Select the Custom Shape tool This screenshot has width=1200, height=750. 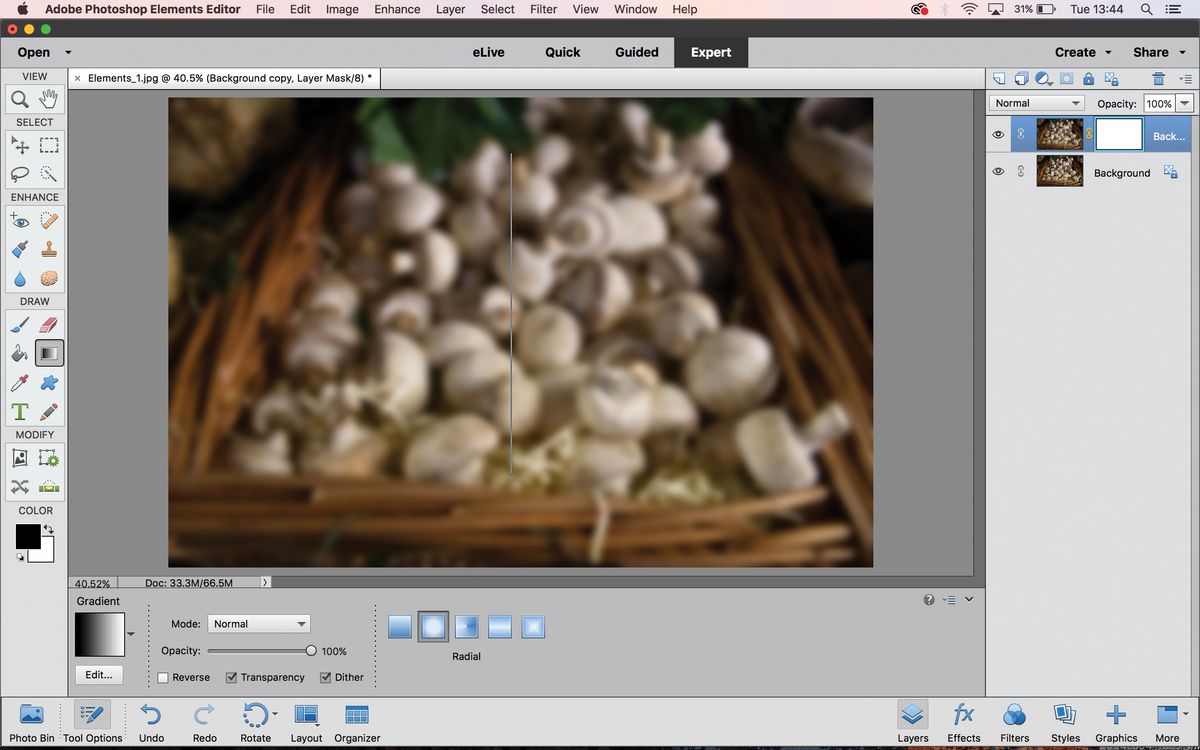[49, 383]
